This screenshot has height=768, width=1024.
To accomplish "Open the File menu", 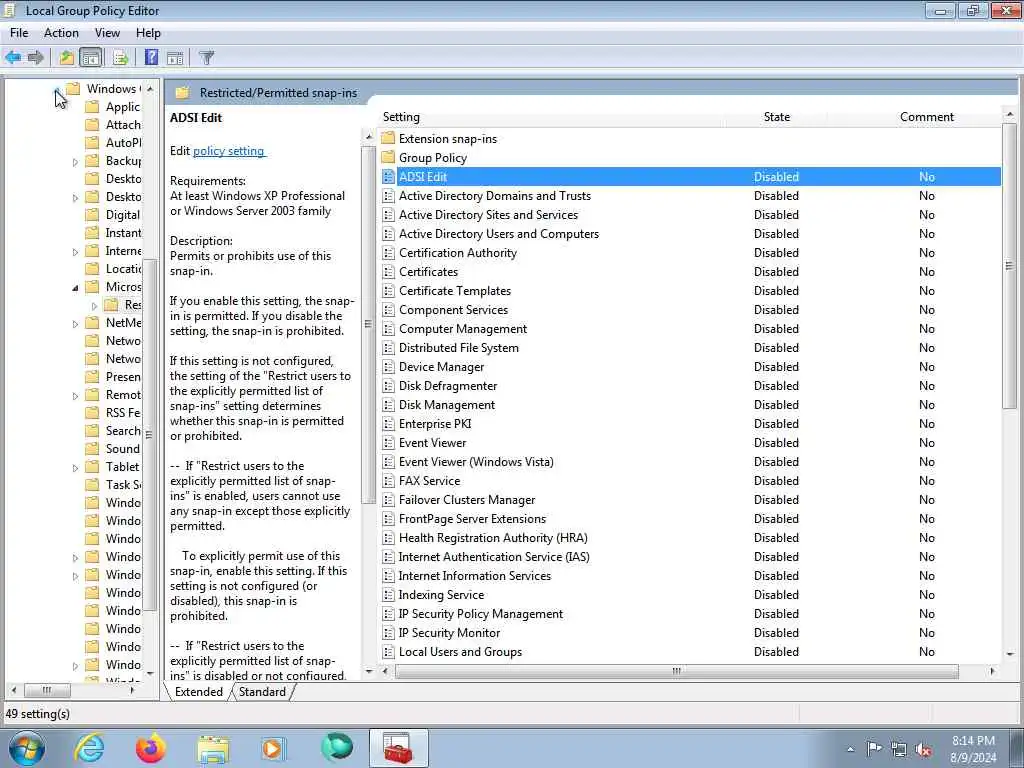I will click(19, 33).
